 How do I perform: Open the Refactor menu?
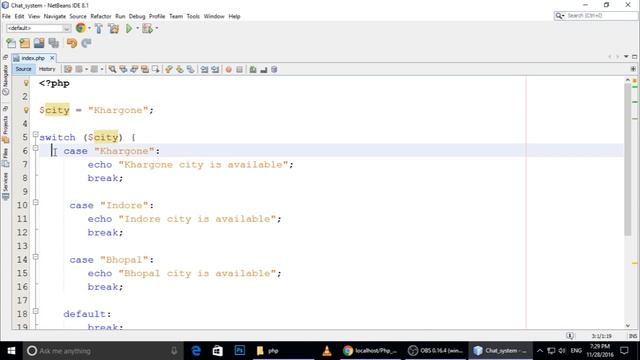[x=101, y=16]
